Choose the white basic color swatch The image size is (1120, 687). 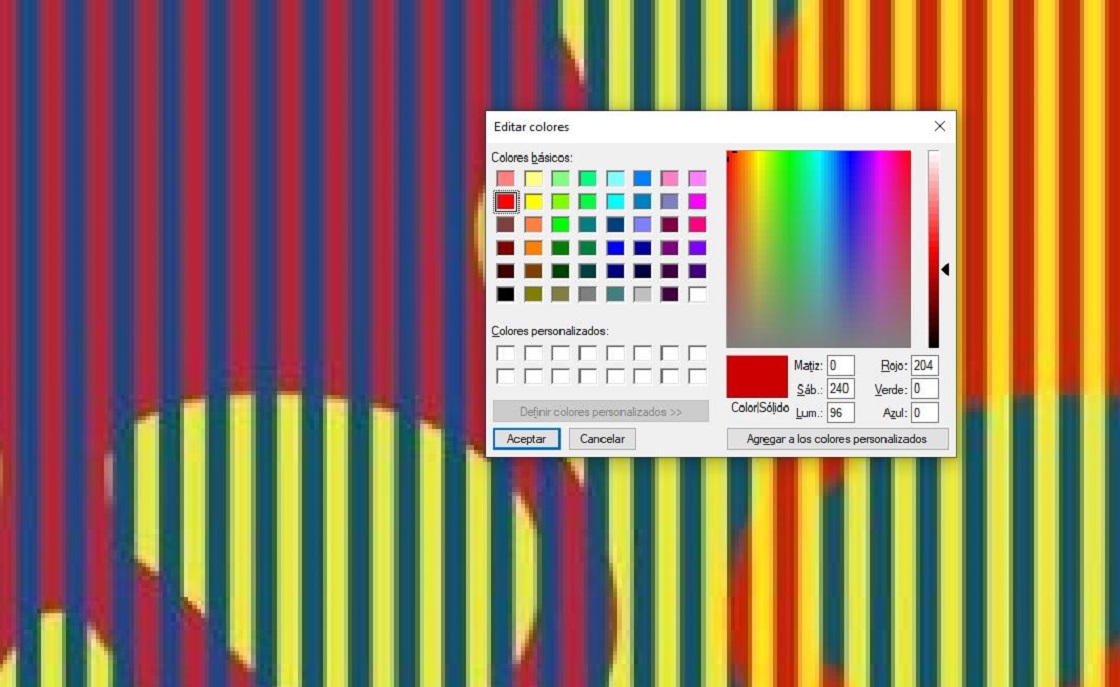697,294
